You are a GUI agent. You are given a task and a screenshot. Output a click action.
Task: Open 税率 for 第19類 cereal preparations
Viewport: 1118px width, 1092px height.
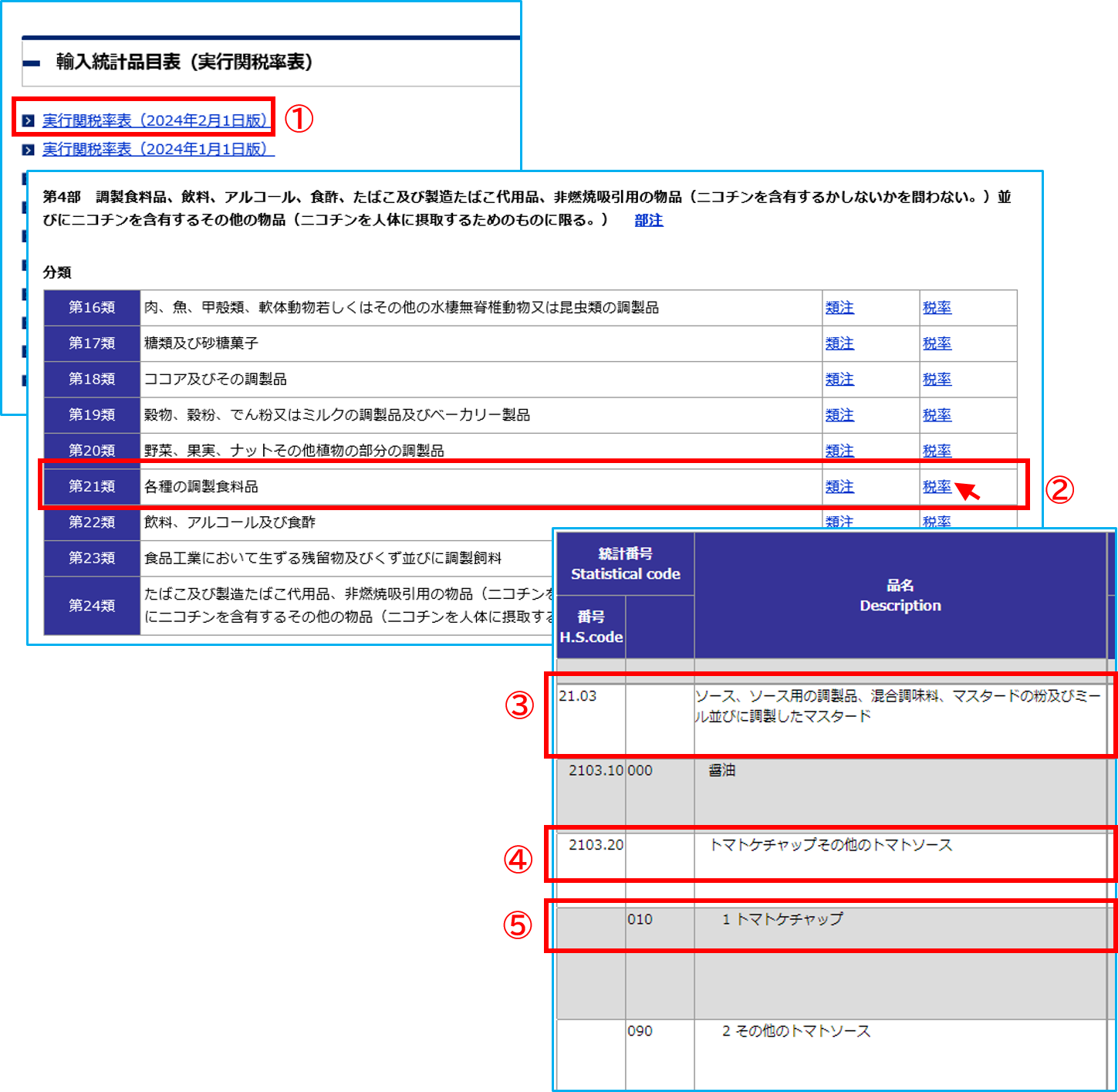tap(937, 414)
